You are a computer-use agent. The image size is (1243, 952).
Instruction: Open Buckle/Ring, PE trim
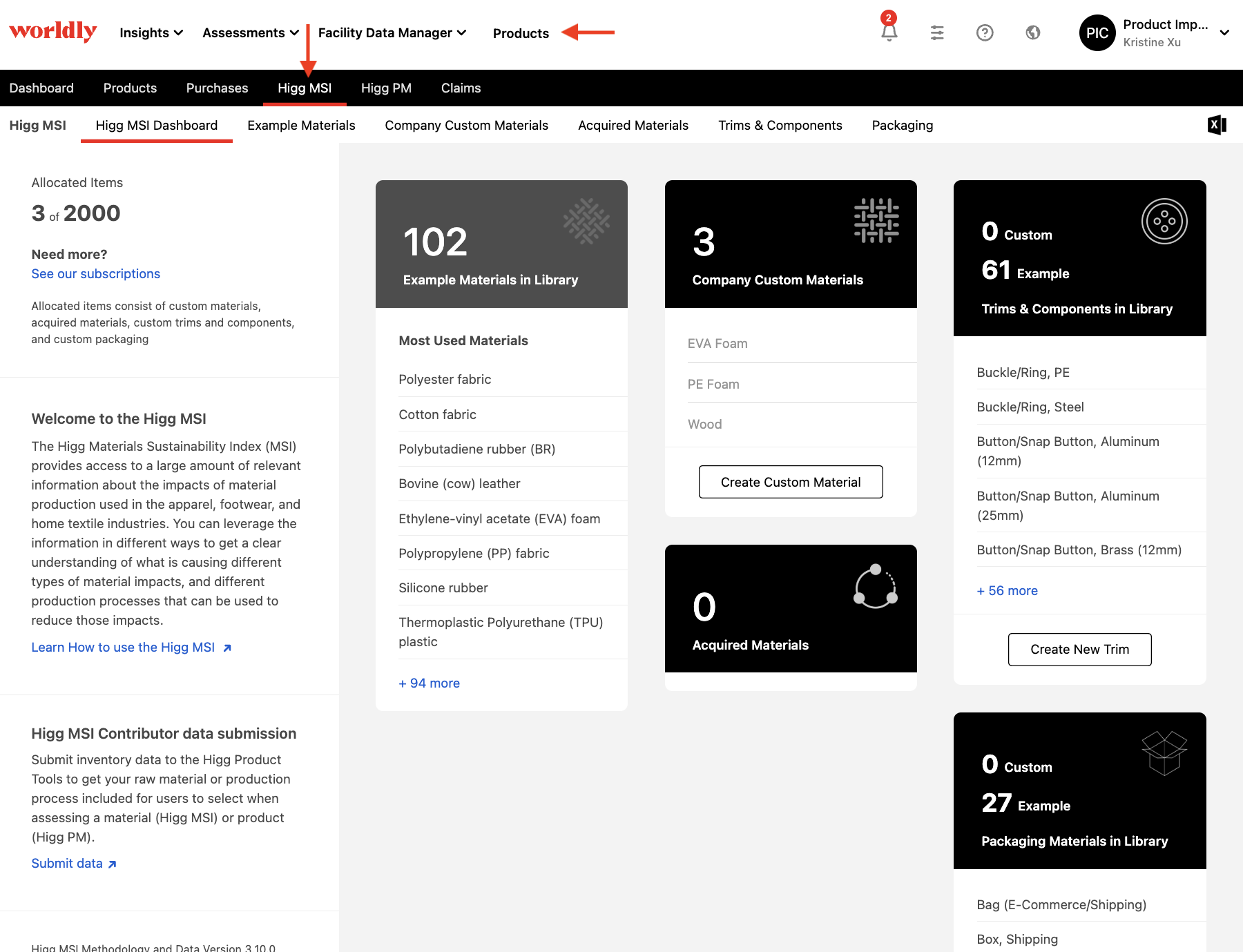(1091, 372)
